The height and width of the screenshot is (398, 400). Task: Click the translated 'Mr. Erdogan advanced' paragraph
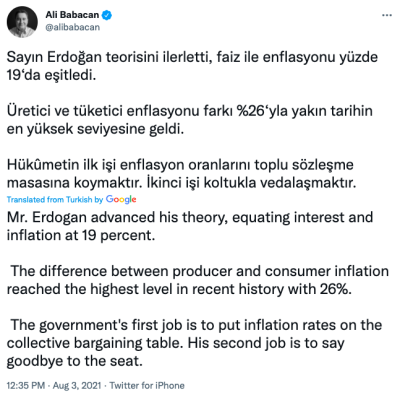pyautogui.click(x=190, y=226)
